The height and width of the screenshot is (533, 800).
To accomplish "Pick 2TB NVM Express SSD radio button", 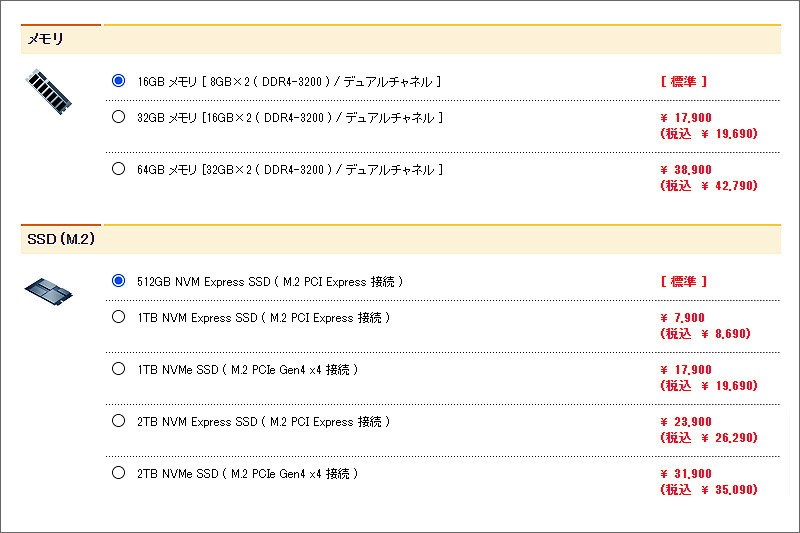I will [x=118, y=421].
